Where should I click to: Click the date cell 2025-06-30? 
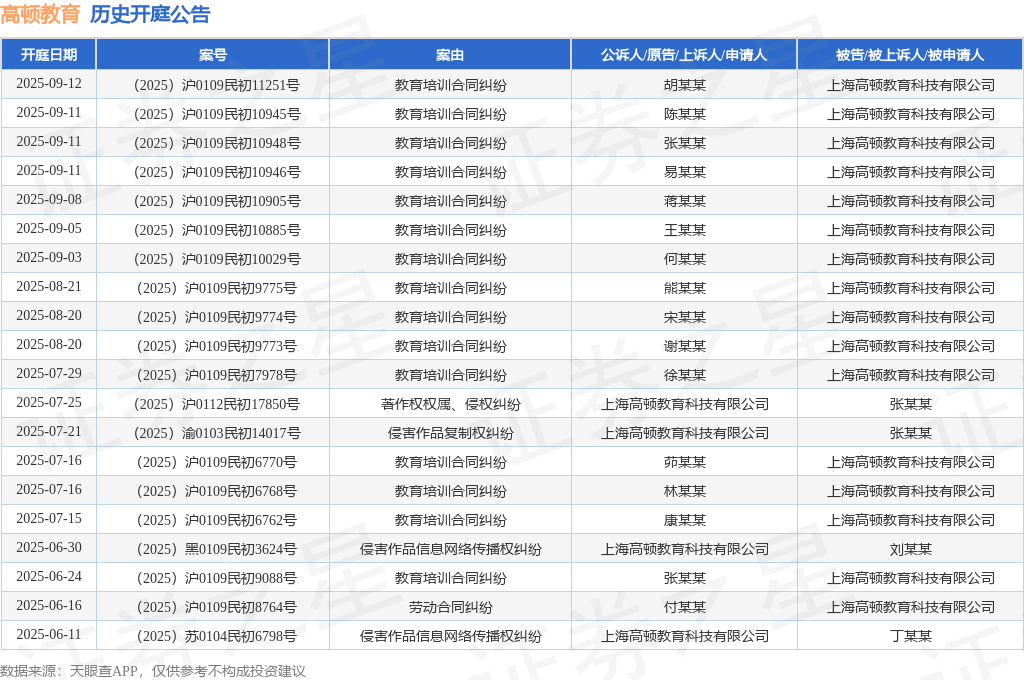click(49, 548)
